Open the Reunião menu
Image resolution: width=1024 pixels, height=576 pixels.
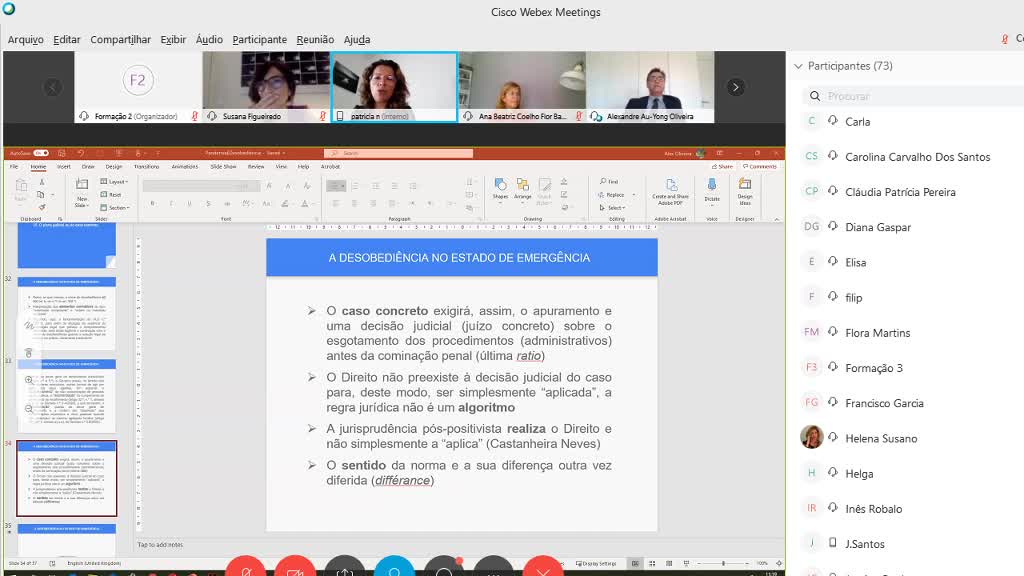coord(315,40)
